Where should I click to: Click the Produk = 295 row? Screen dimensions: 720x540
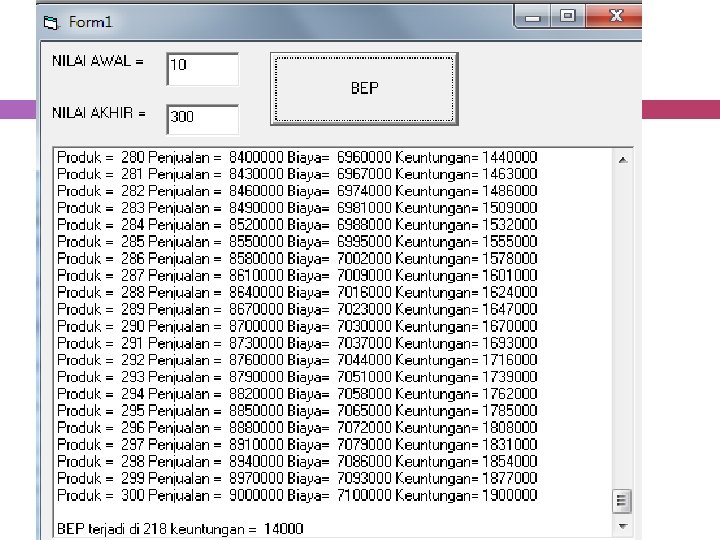pos(297,411)
